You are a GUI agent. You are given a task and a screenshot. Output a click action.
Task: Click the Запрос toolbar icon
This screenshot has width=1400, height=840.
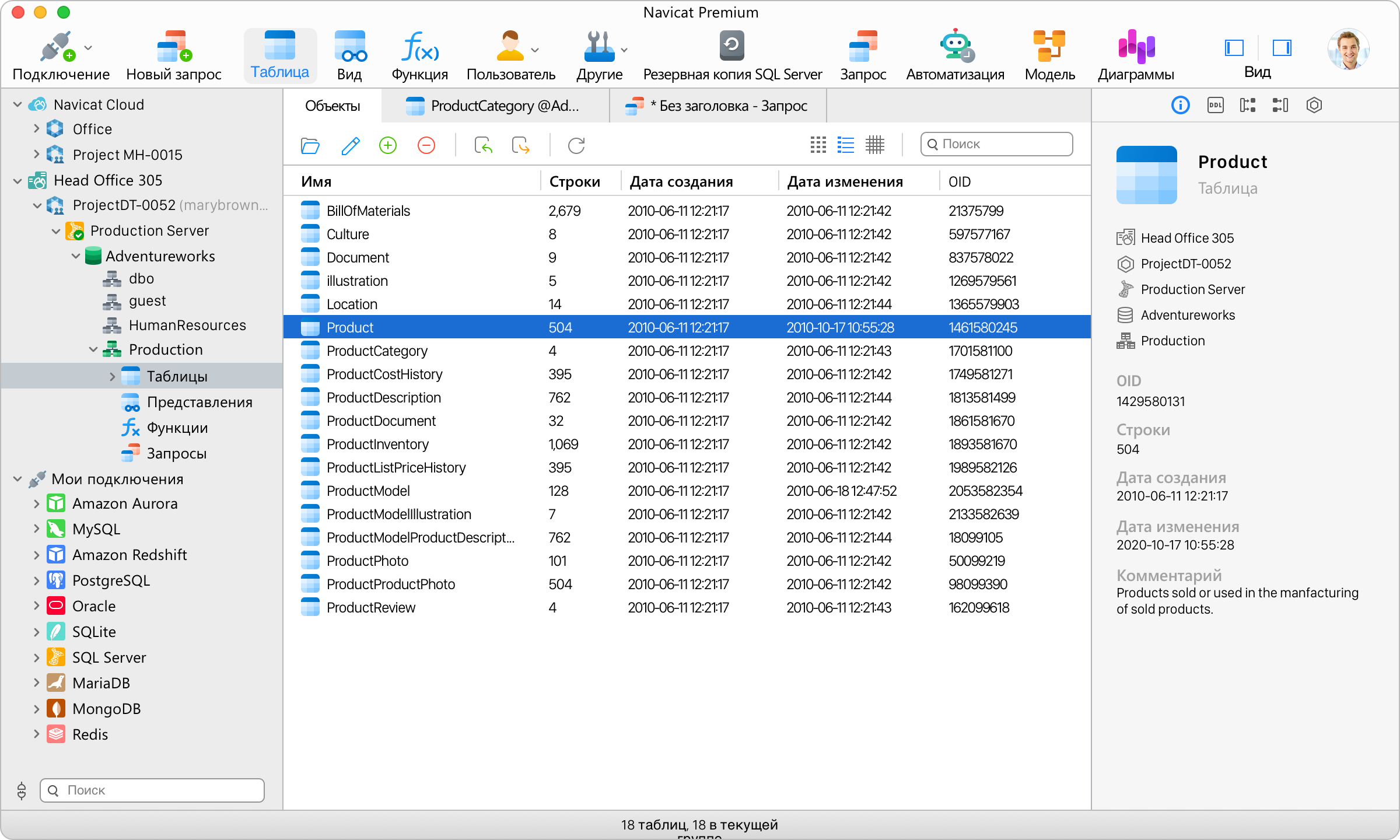[863, 47]
